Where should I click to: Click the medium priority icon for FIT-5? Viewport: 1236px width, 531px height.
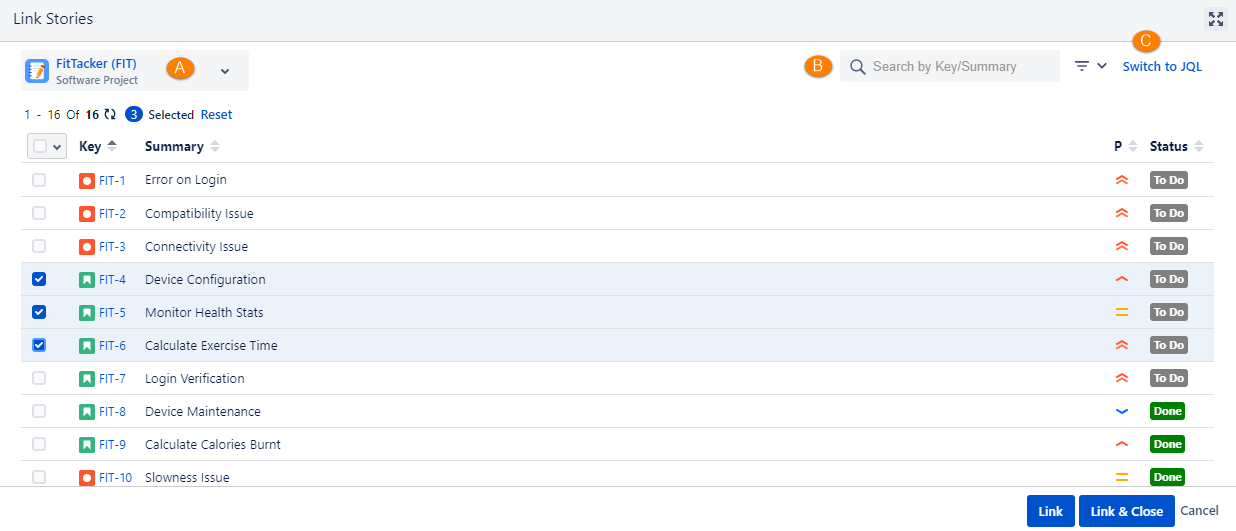coord(1121,312)
